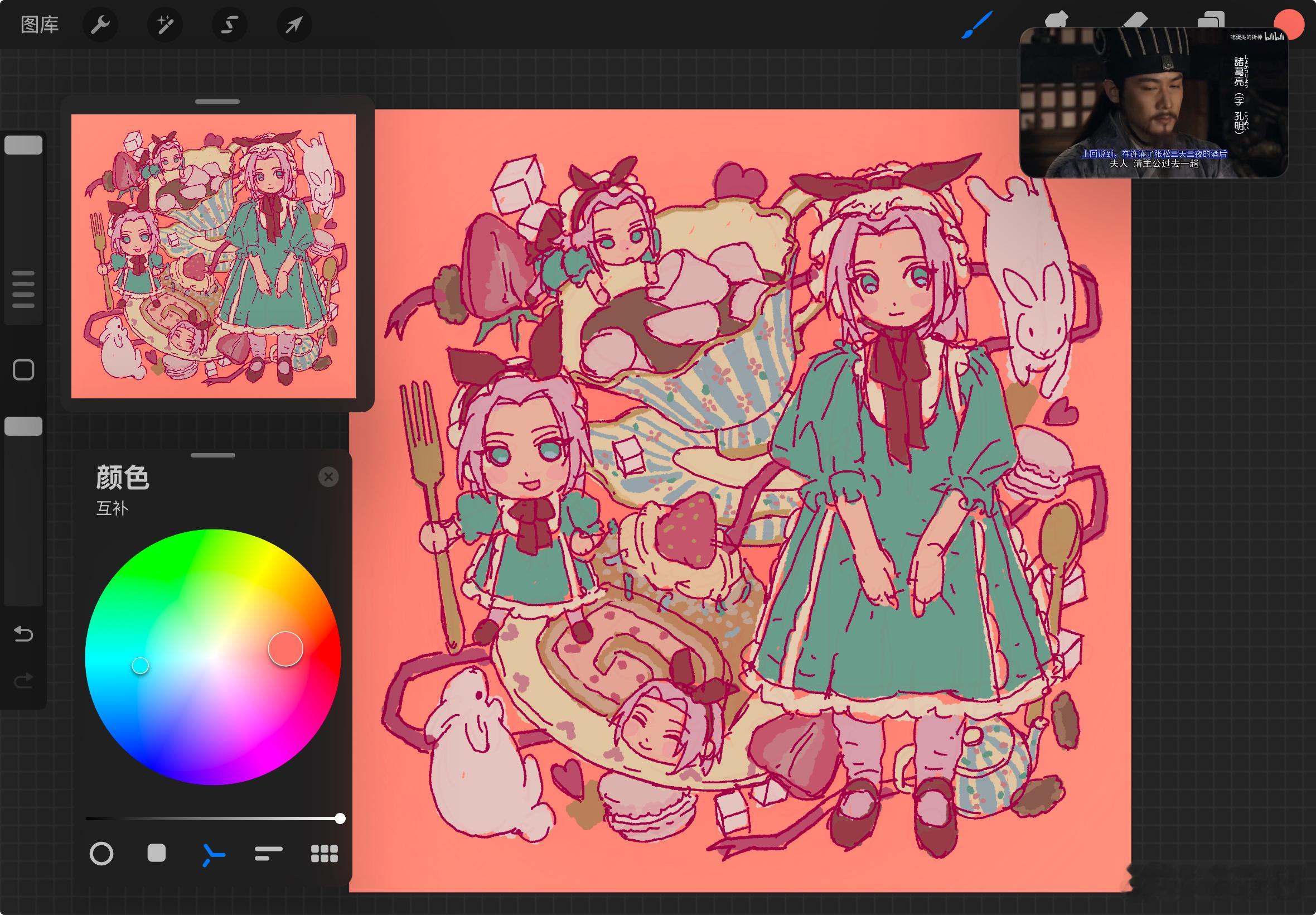Select the salmon primary color reticle

[x=286, y=649]
